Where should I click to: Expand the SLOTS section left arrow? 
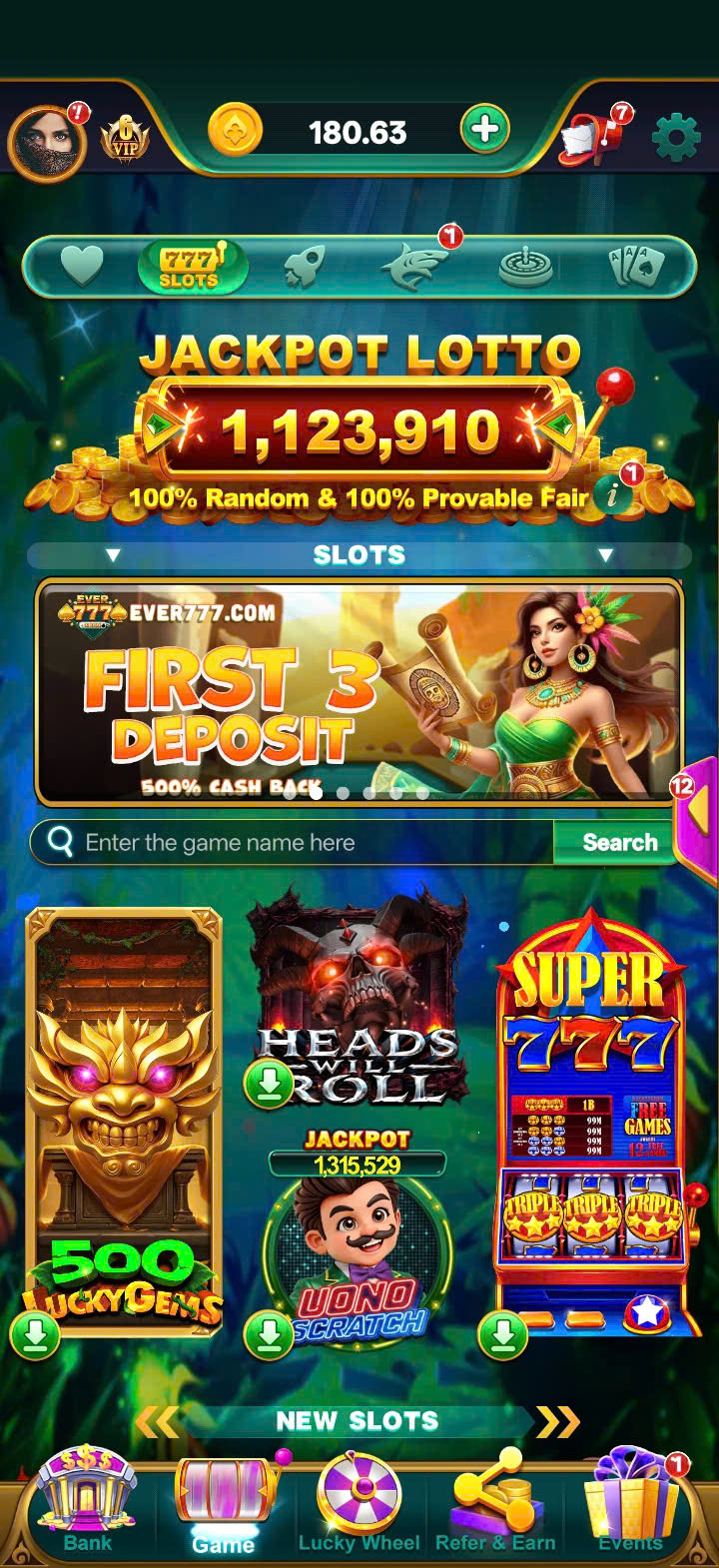[113, 555]
